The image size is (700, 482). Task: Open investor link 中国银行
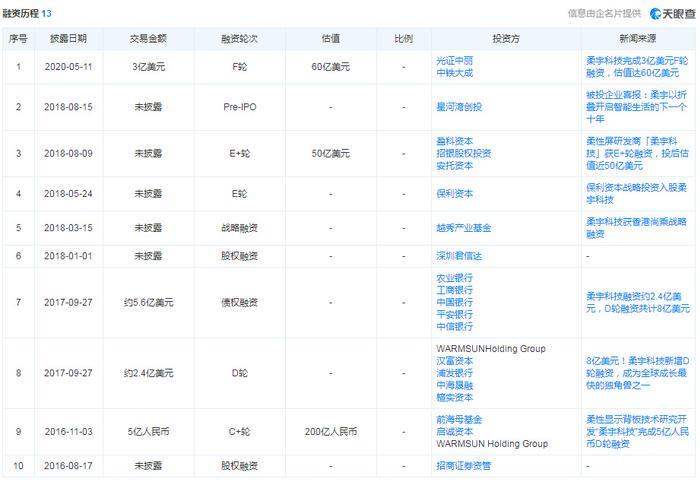coord(454,302)
